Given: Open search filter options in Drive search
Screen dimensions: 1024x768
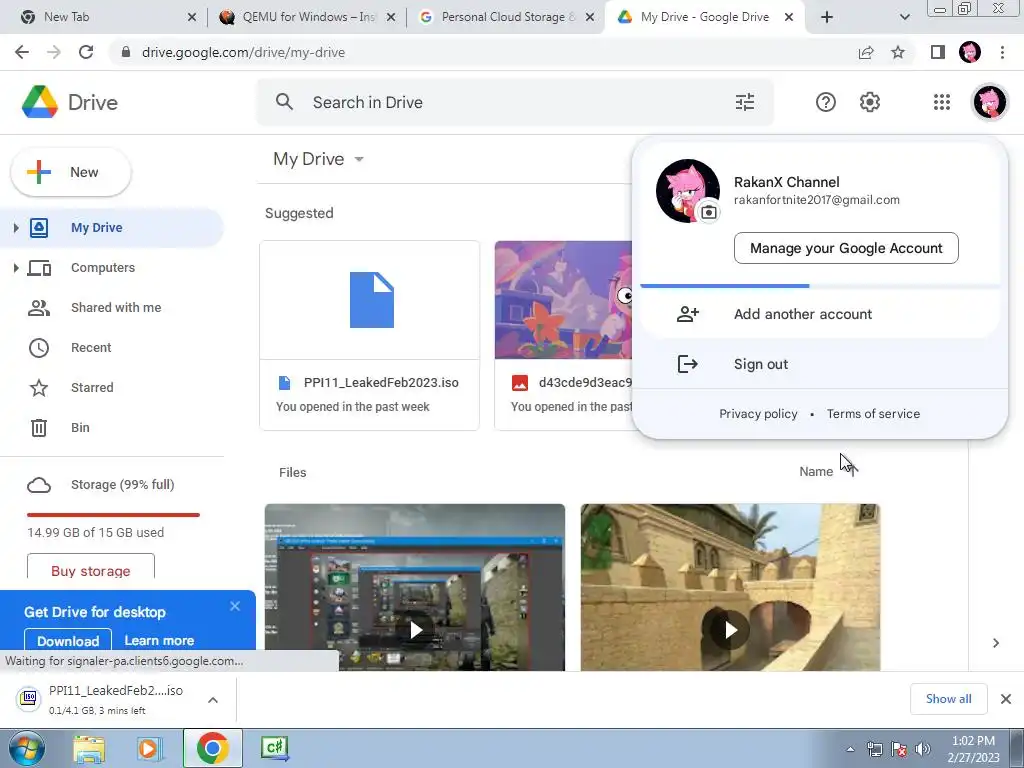Looking at the screenshot, I should (744, 102).
